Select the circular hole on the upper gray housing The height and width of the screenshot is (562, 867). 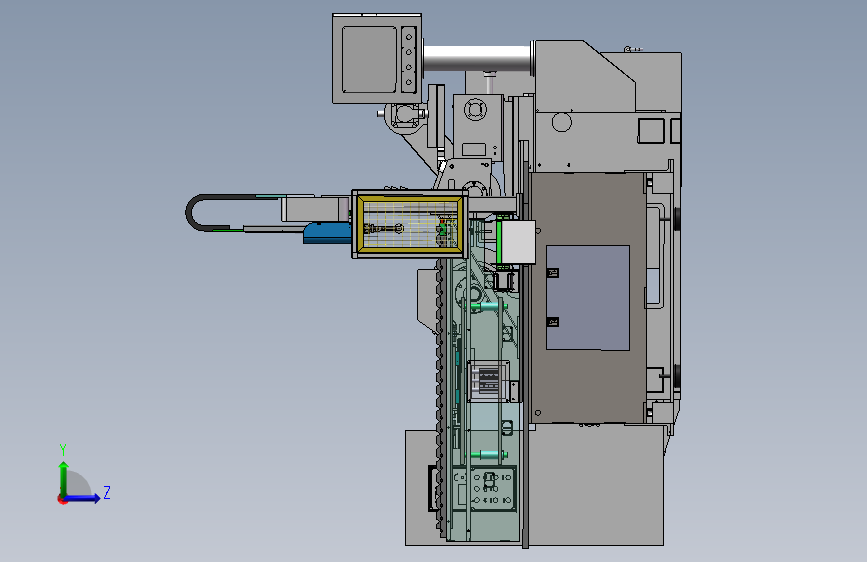[x=562, y=122]
